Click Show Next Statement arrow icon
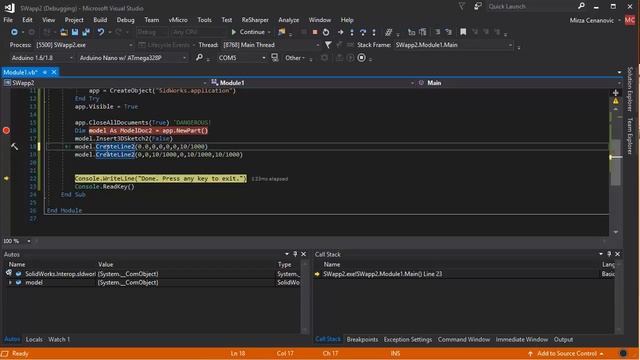Image resolution: width=640 pixels, height=360 pixels. 340,32
